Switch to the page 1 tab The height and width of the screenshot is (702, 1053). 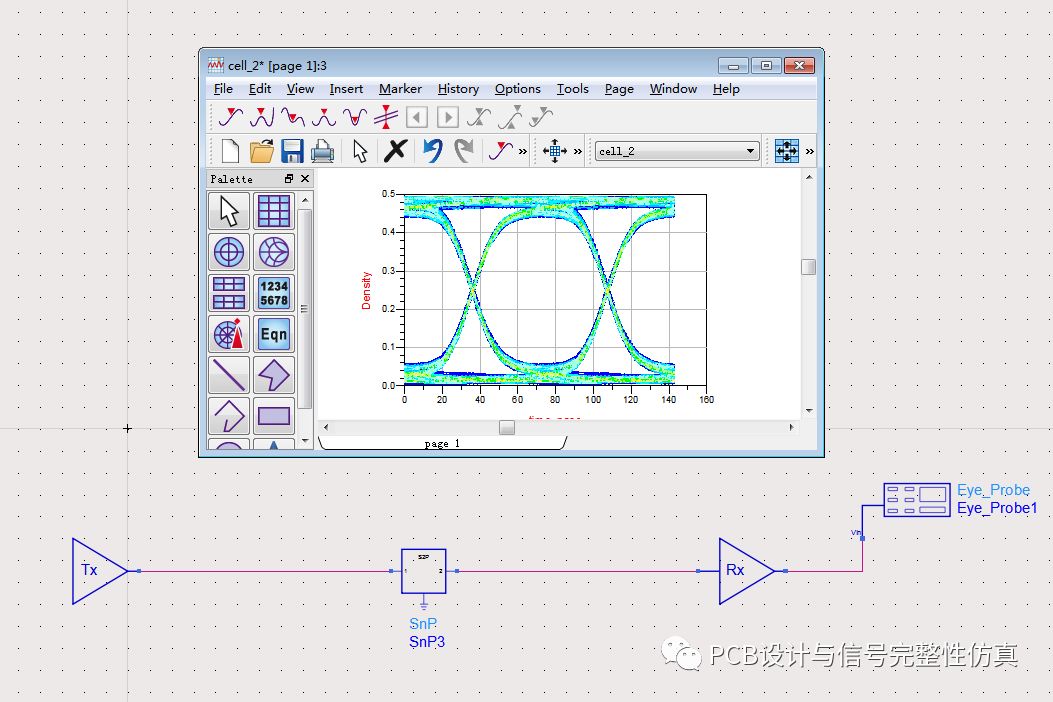(x=443, y=443)
